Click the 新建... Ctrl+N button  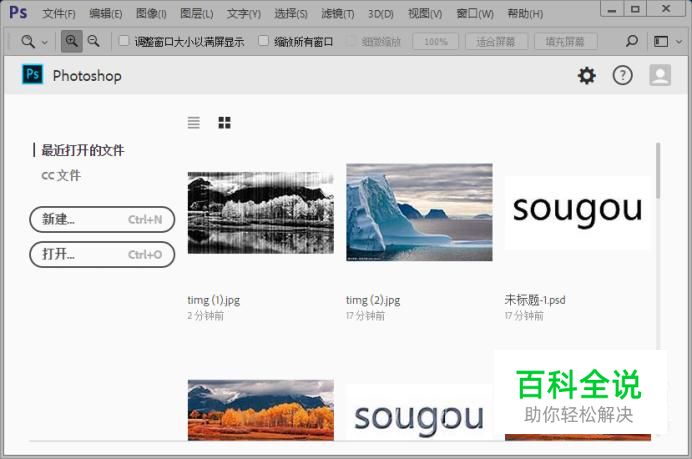tap(102, 219)
